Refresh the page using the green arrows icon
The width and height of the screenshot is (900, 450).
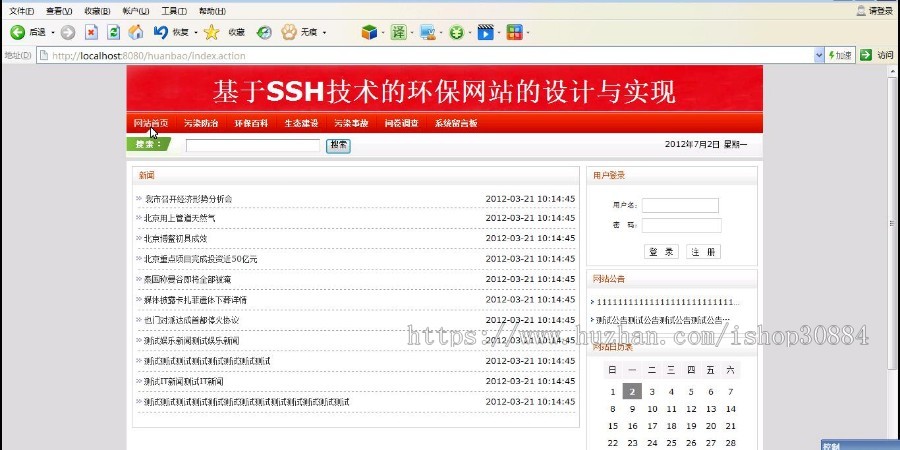click(114, 32)
